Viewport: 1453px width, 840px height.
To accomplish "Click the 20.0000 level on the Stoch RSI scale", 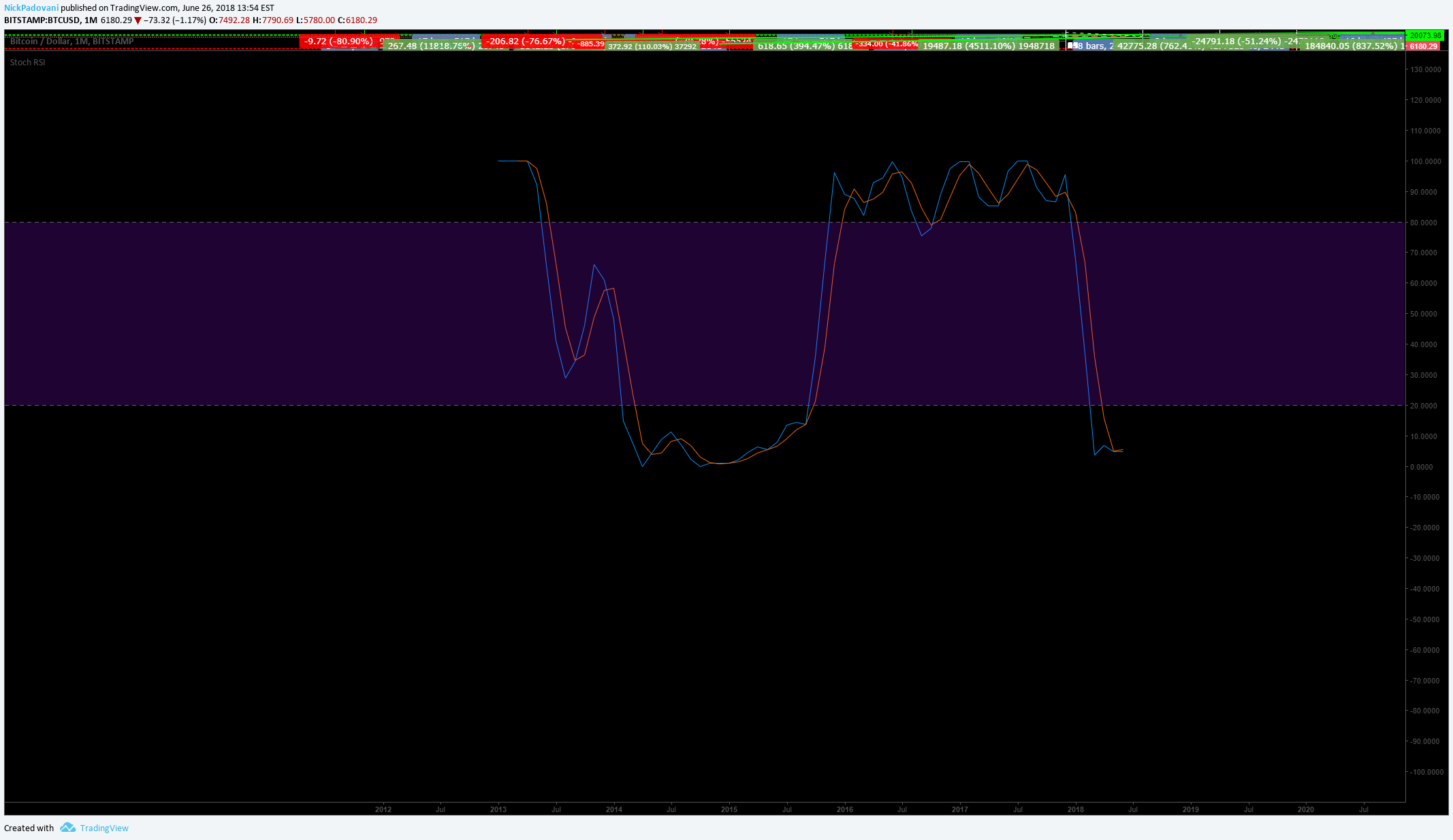I will (x=1423, y=406).
